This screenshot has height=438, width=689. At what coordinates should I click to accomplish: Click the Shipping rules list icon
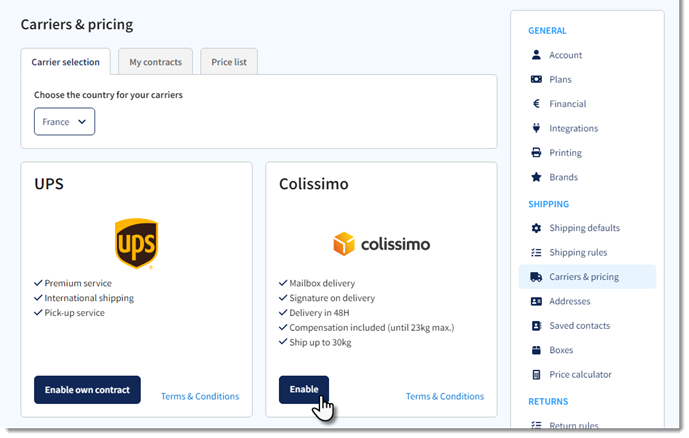pos(536,252)
